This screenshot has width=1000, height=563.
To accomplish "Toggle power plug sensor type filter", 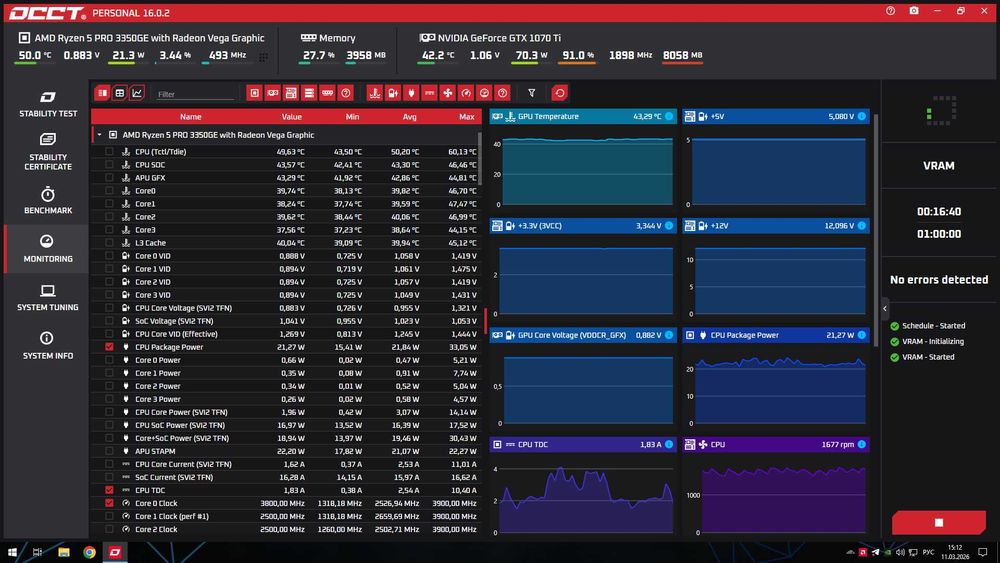I will pos(411,93).
